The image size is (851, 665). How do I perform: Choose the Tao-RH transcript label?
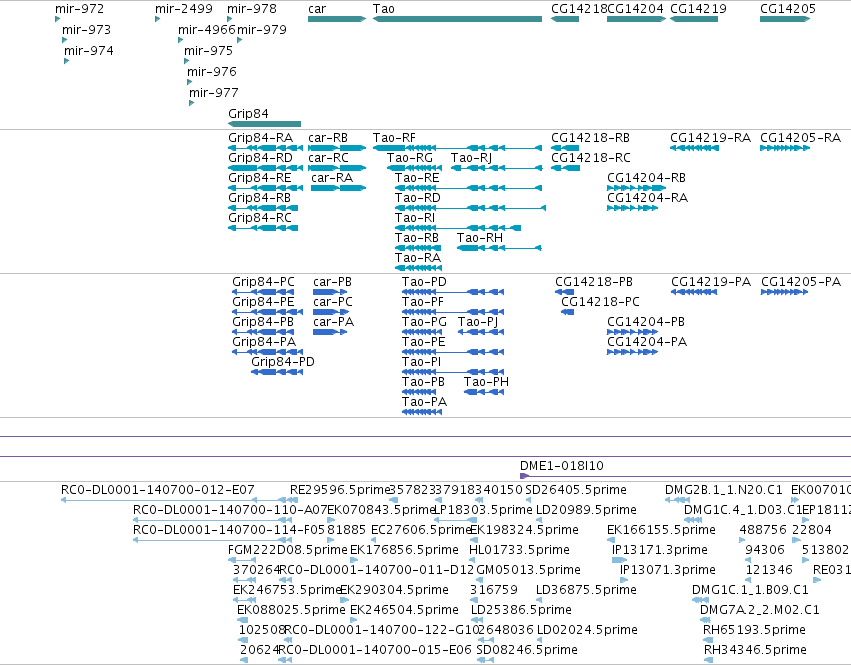(x=480, y=238)
